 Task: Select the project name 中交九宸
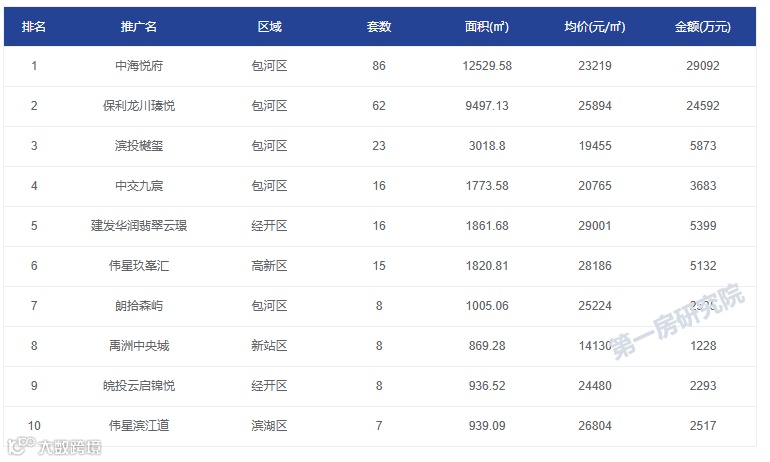139,186
